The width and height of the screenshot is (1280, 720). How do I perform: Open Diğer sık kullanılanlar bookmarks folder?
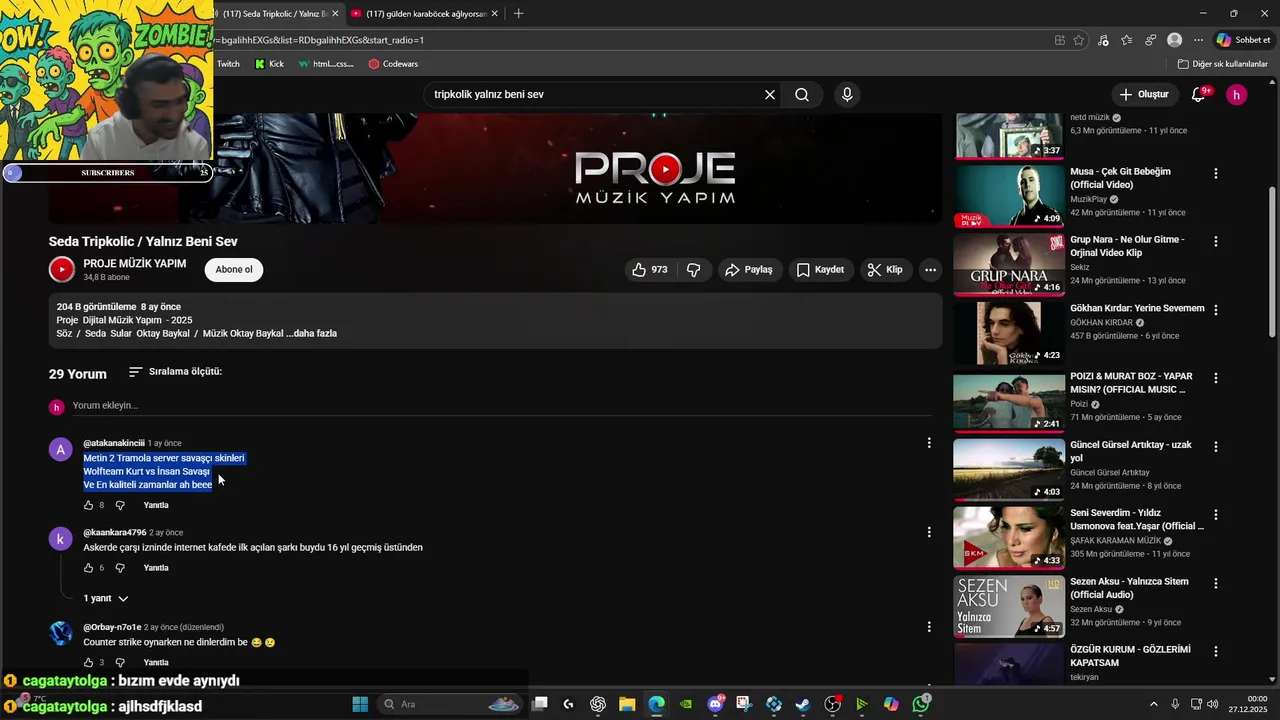[1223, 64]
